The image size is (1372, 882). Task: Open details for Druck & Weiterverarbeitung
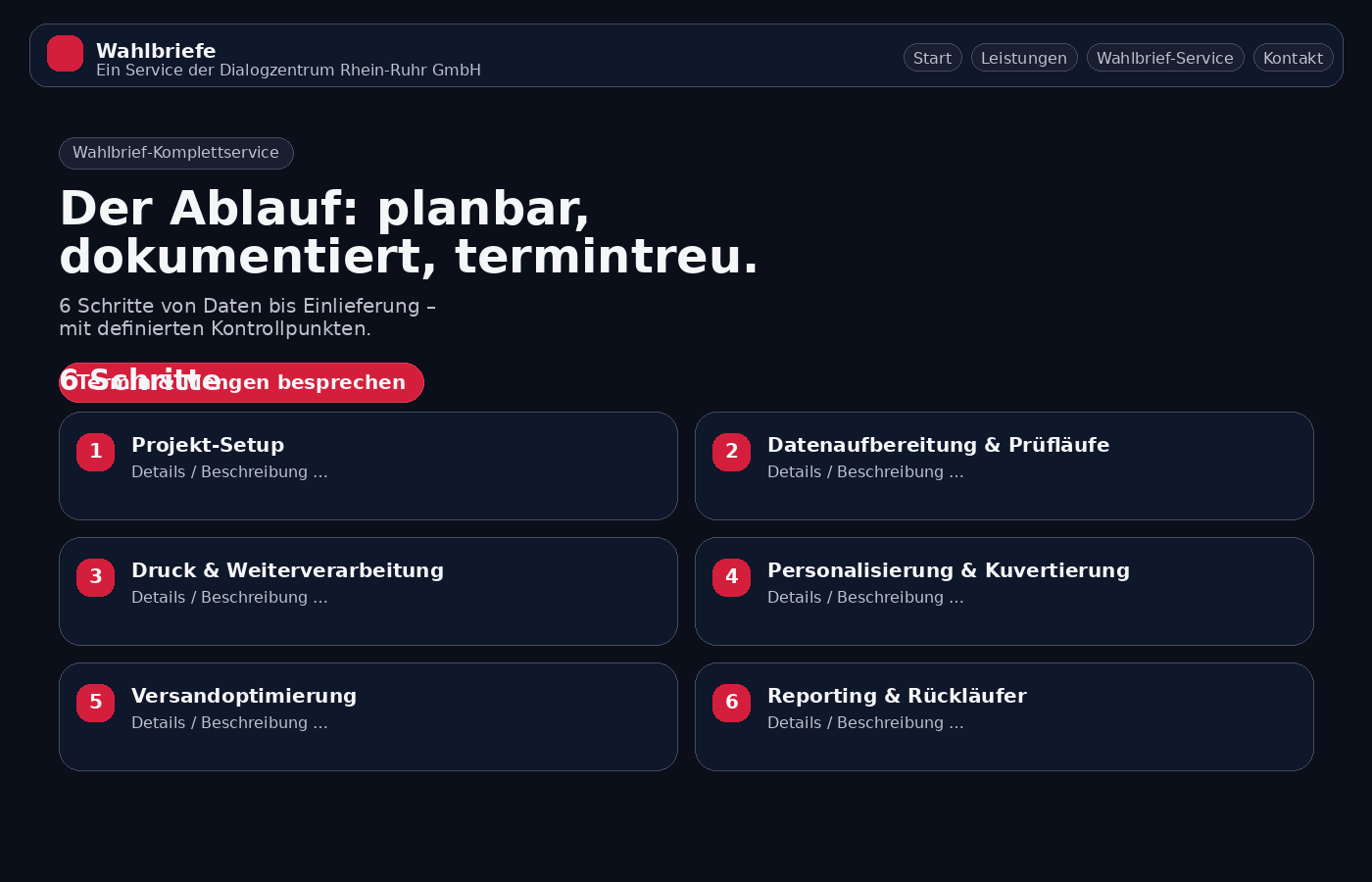[x=229, y=597]
